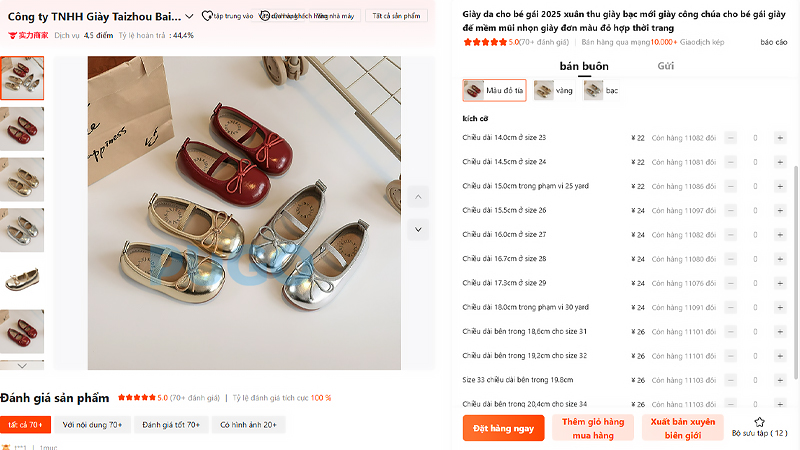Select the 'Màu đỏ tía' color option

[x=494, y=90]
